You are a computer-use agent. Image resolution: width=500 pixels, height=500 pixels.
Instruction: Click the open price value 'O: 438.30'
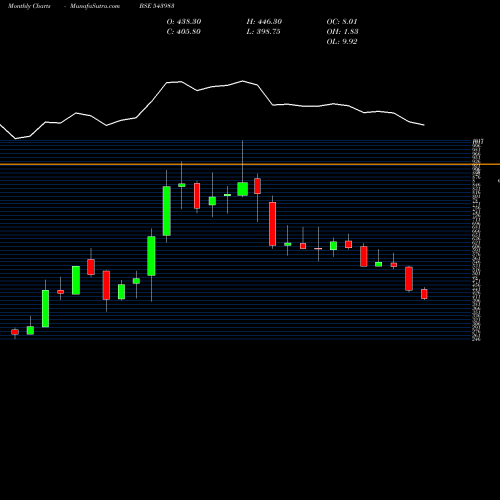[184, 22]
